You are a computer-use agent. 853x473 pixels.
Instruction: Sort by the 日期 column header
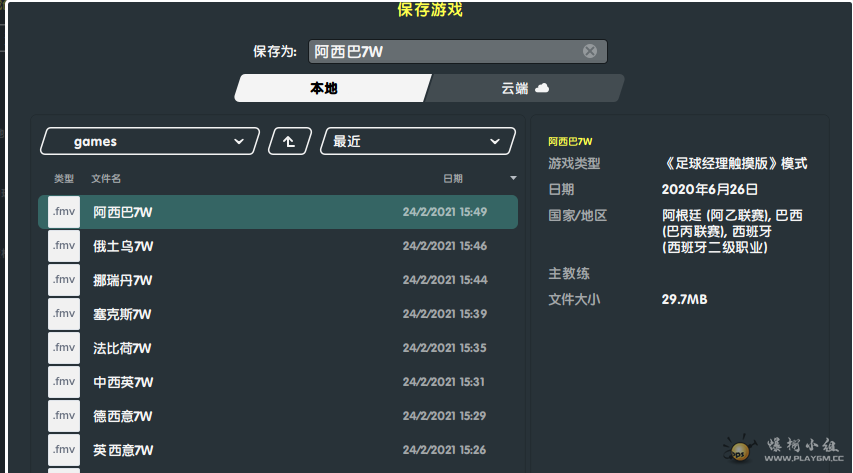click(453, 179)
